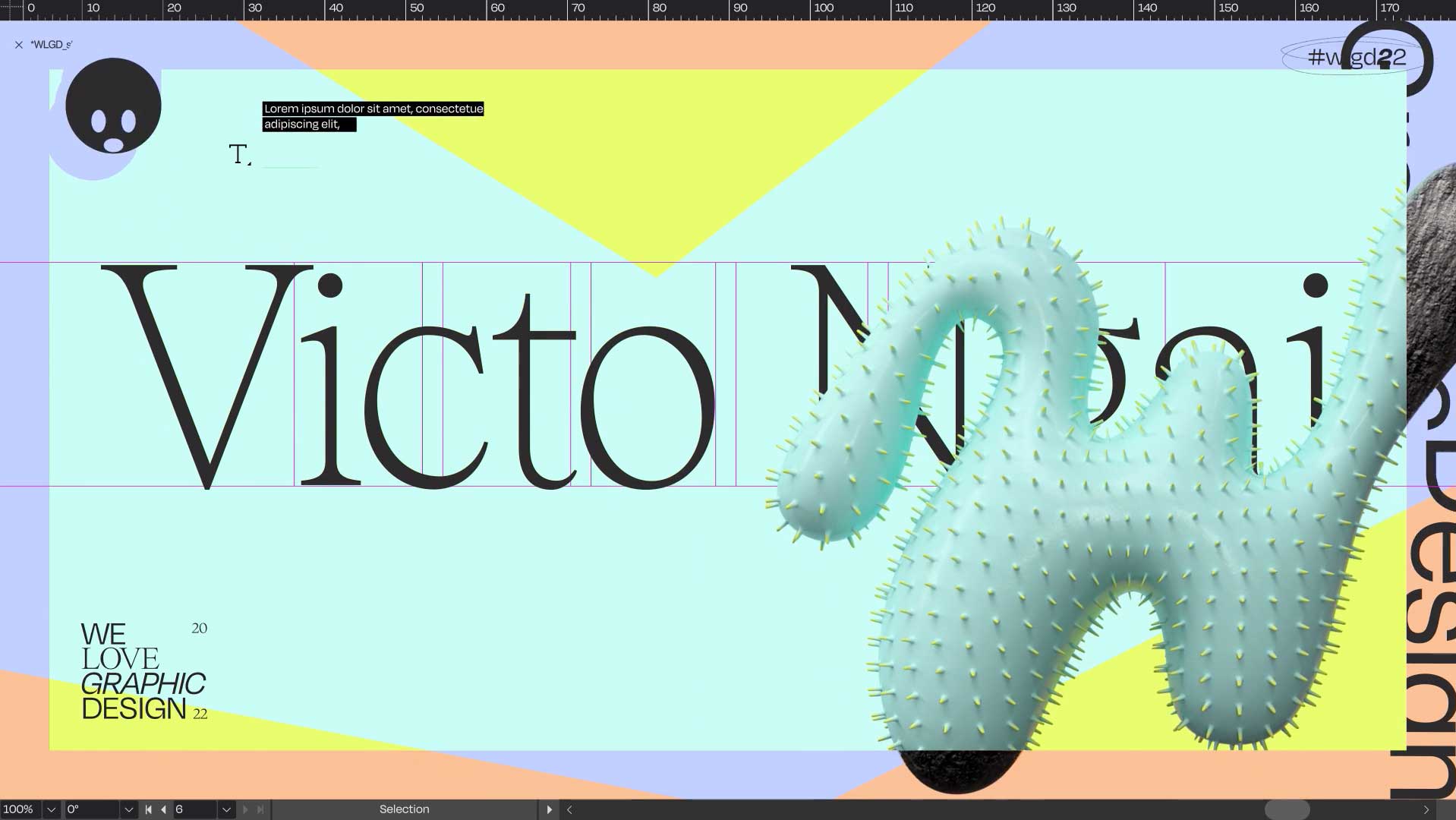Click the page number field showing 6
Image resolution: width=1456 pixels, height=820 pixels.
pyautogui.click(x=195, y=809)
